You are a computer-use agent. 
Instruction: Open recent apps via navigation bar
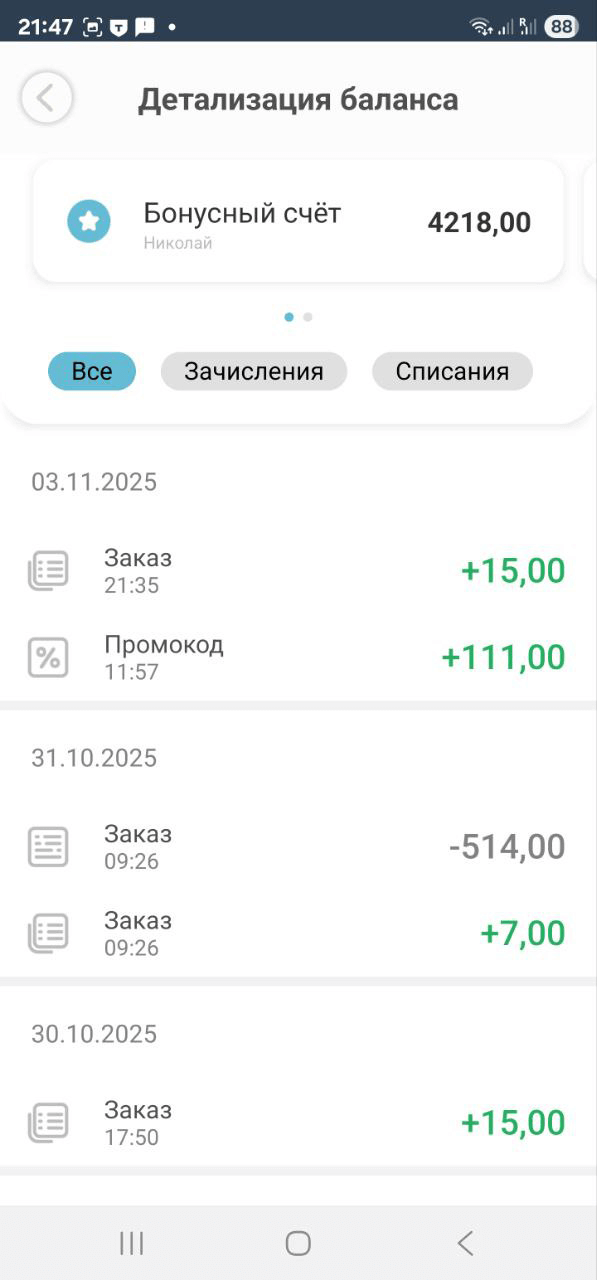pyautogui.click(x=131, y=1242)
